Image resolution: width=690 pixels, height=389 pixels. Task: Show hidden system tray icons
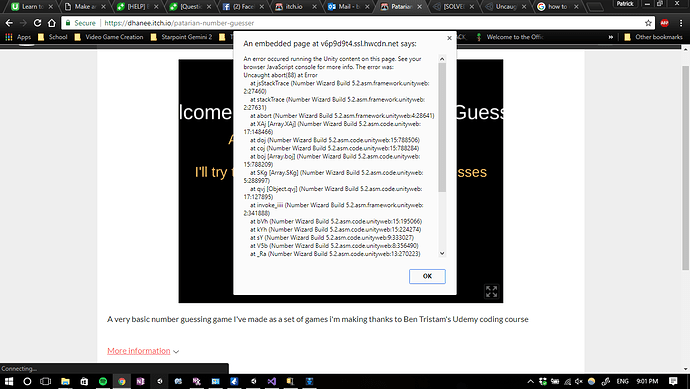pyautogui.click(x=531, y=382)
